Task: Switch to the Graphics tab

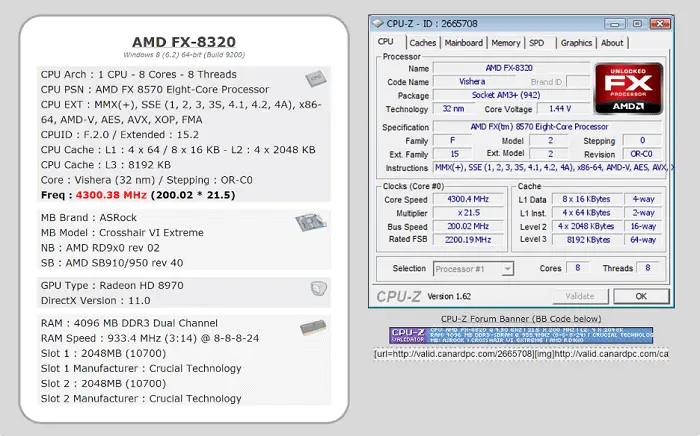Action: click(x=576, y=43)
